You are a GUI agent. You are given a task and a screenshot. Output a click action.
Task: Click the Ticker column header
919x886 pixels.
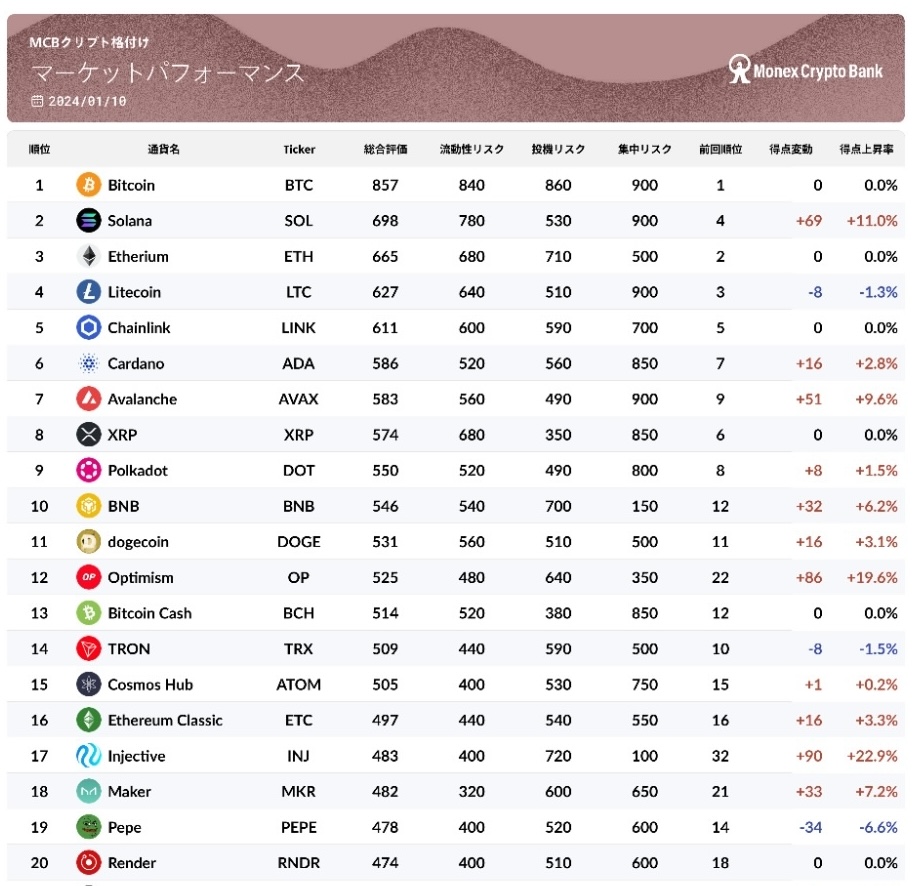[x=299, y=149]
